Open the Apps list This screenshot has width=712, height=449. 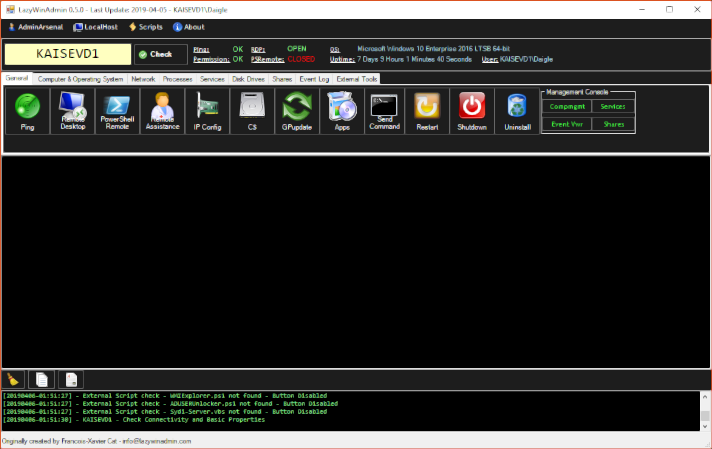(342, 111)
